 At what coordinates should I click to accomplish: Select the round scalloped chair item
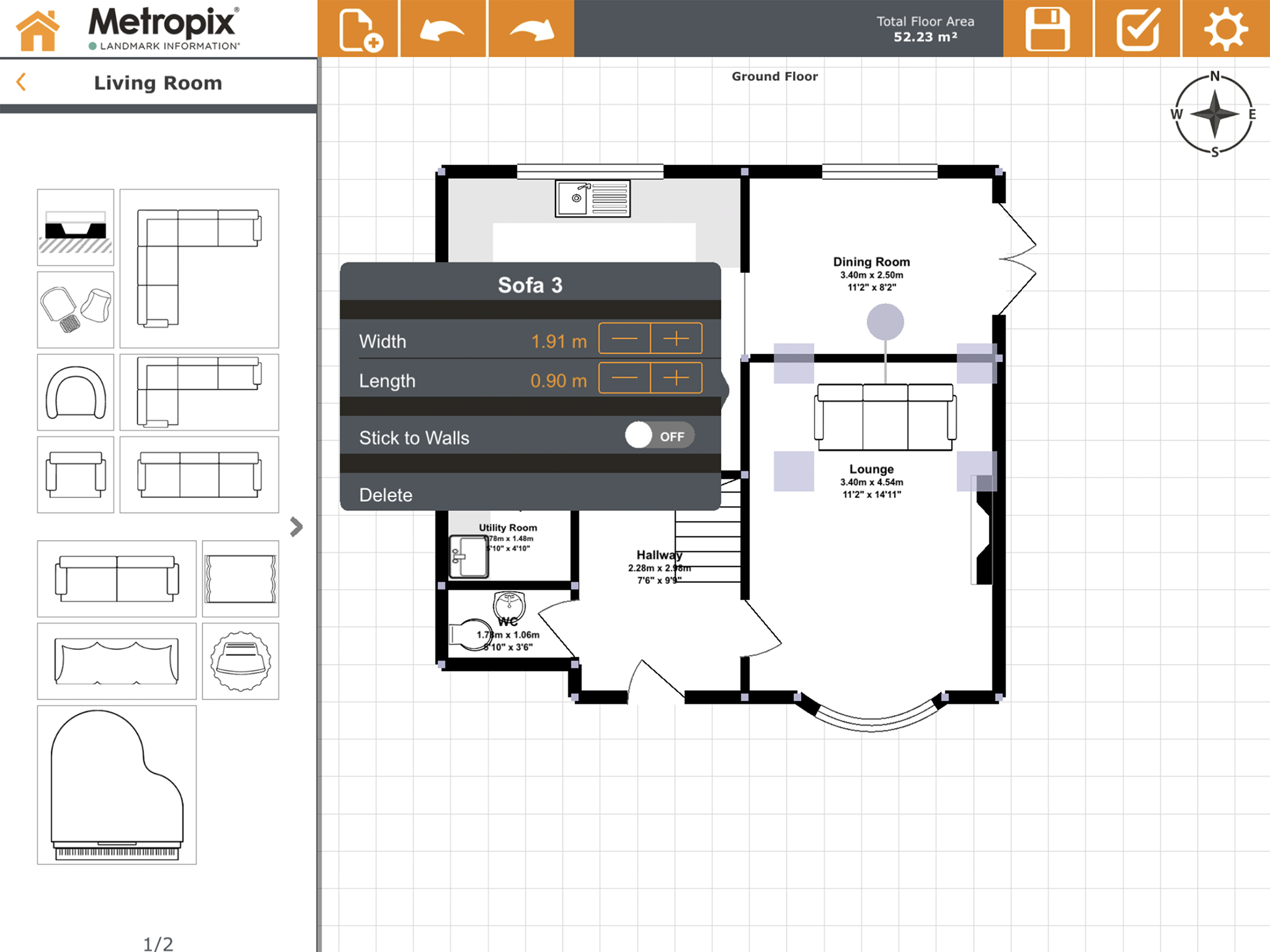241,661
